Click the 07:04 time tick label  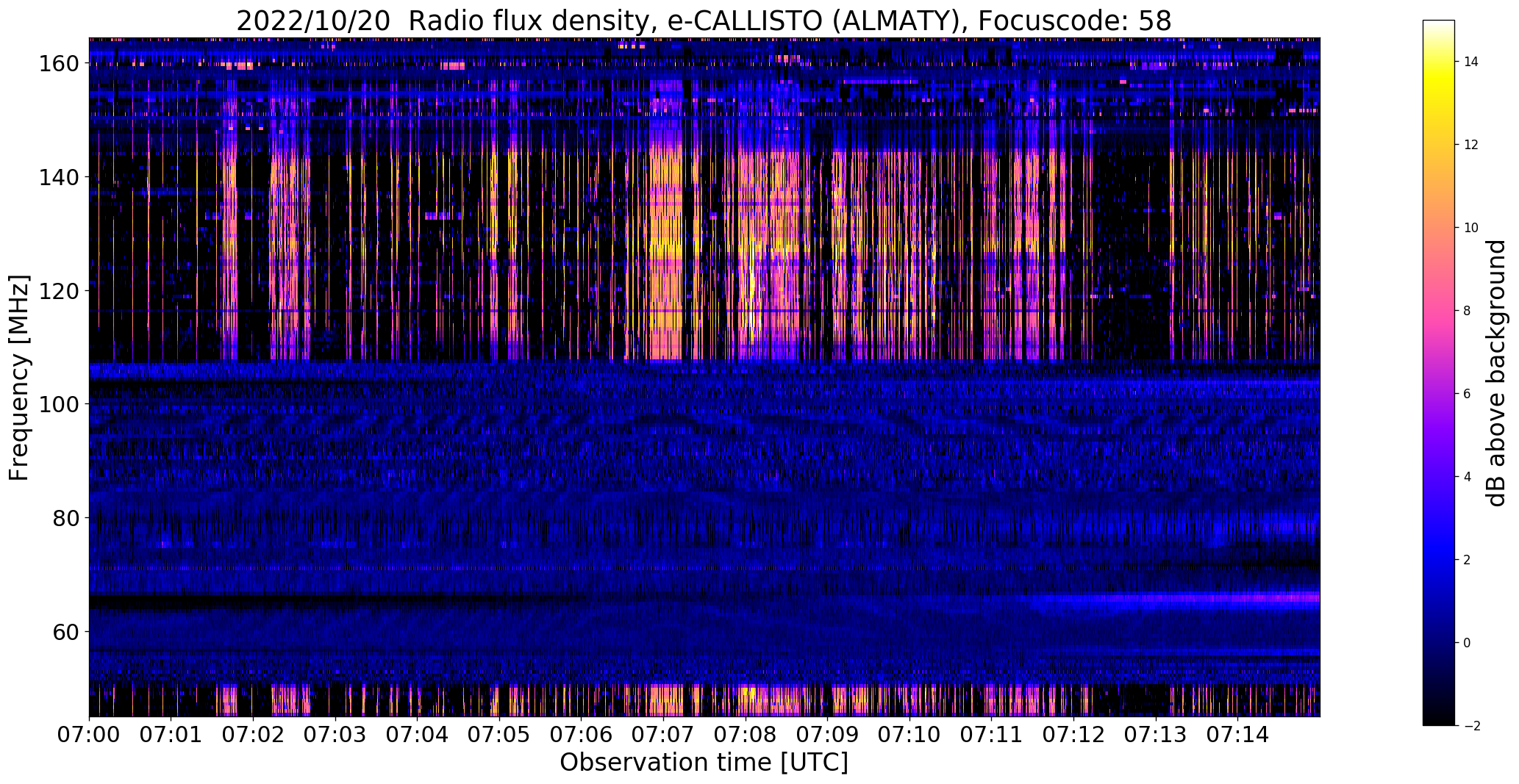(x=418, y=735)
